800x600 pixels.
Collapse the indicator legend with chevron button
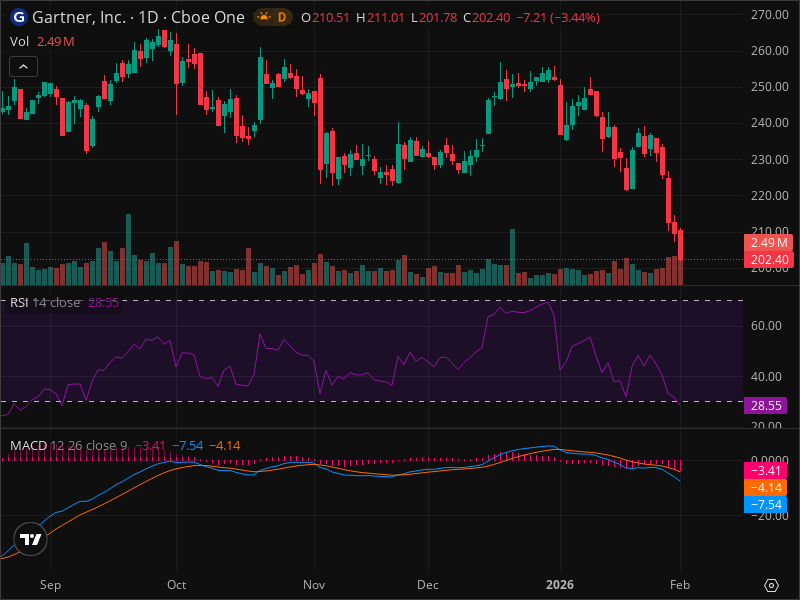tap(23, 66)
